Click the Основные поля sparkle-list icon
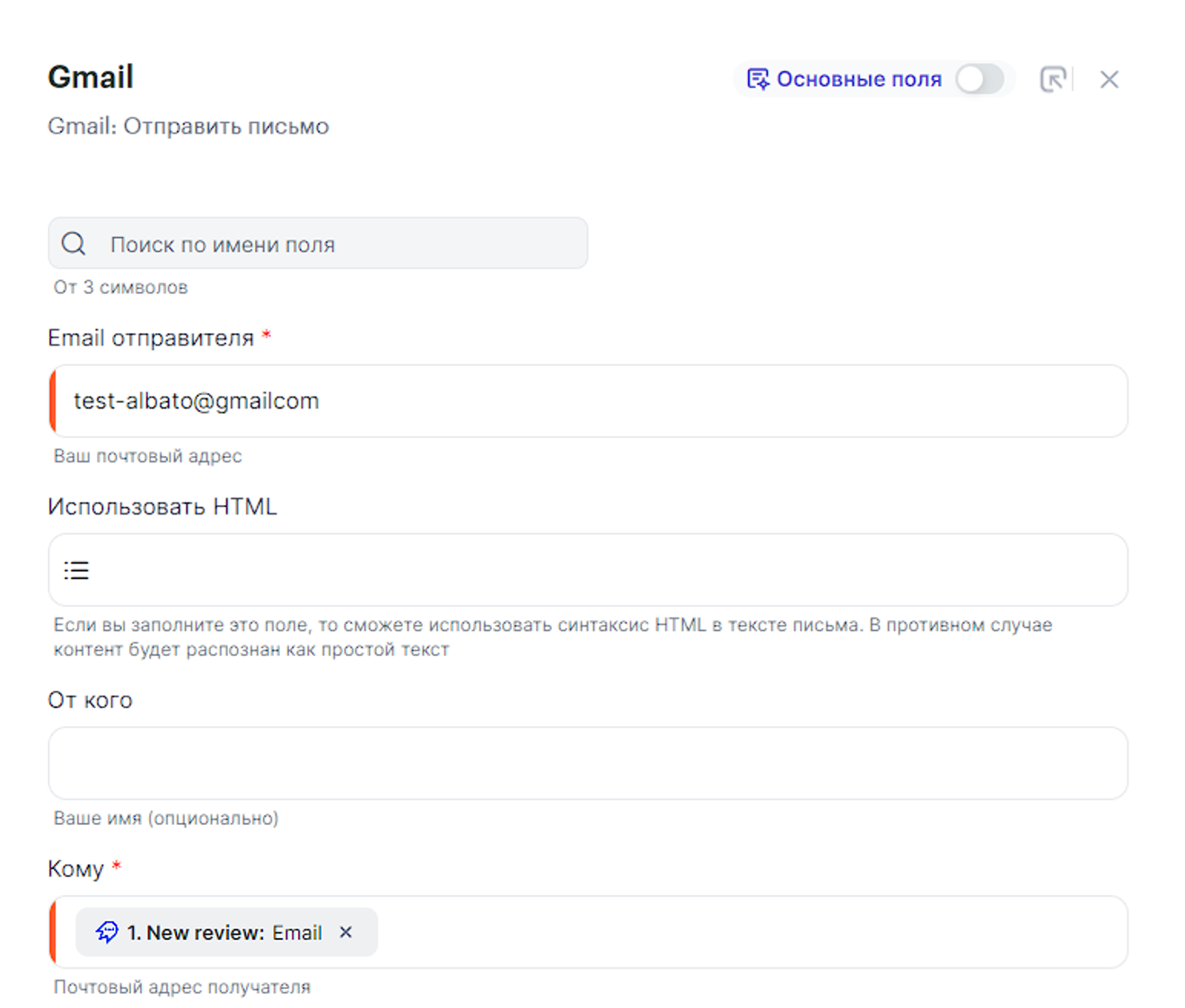 coord(758,79)
